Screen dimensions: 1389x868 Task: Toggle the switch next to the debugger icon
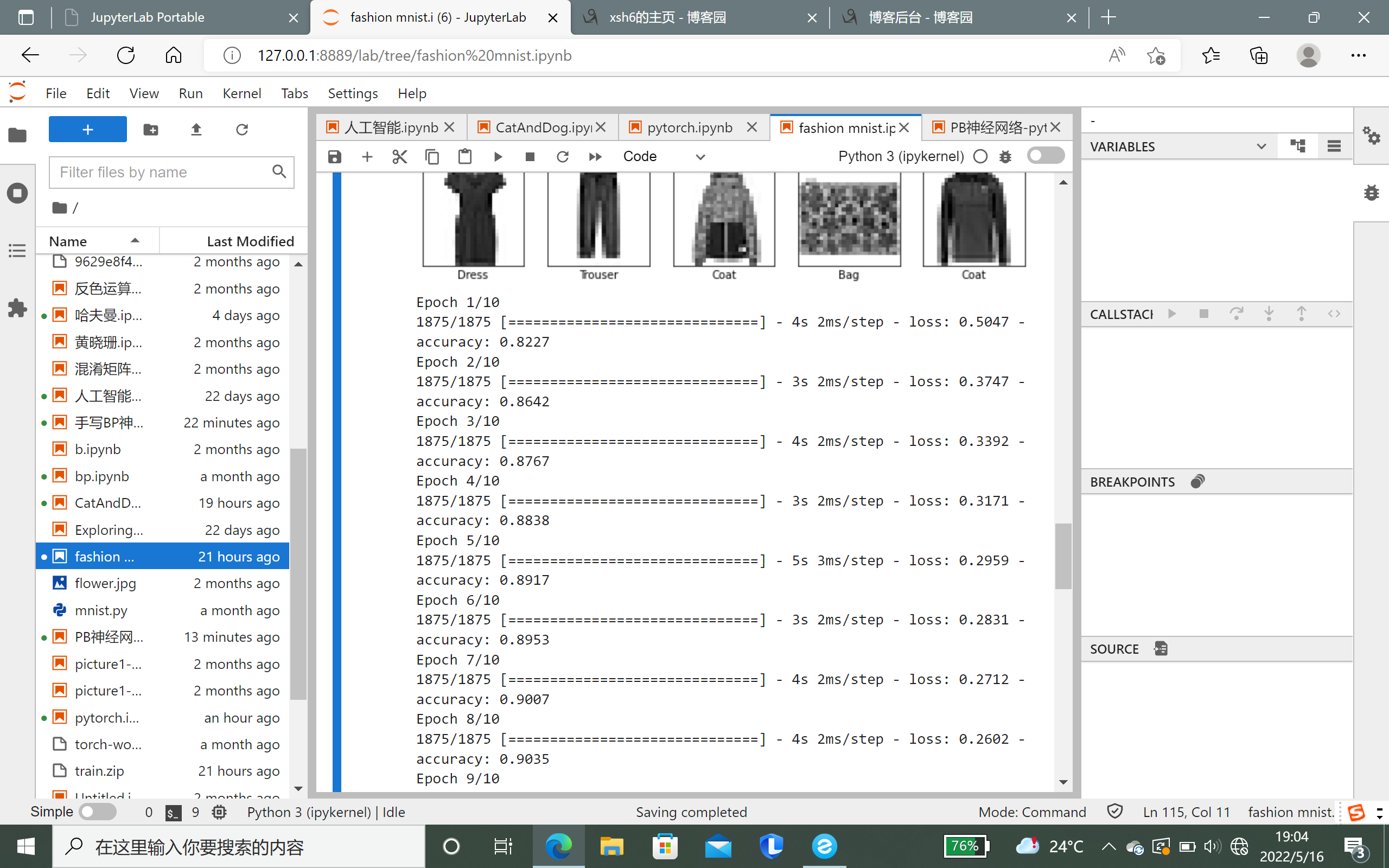[1045, 156]
